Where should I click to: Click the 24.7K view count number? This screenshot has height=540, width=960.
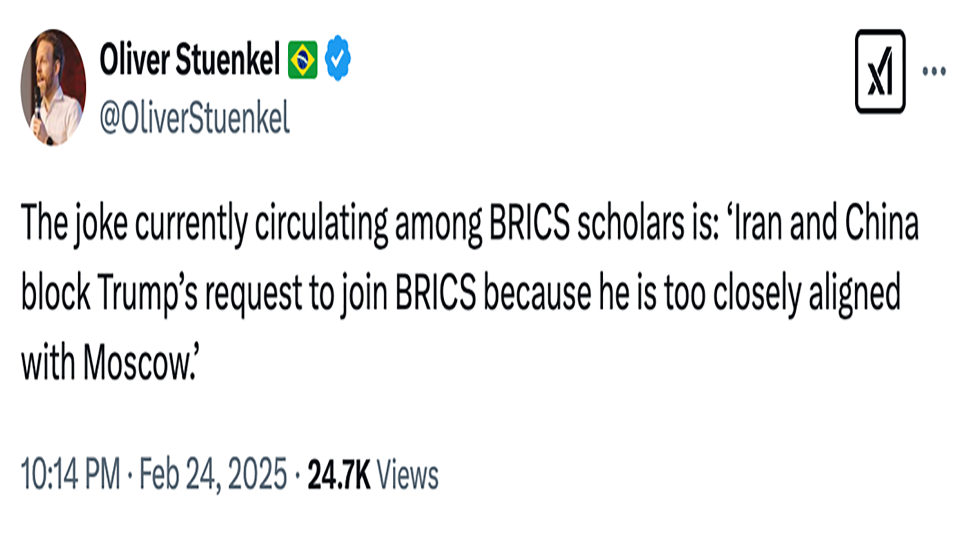338,475
